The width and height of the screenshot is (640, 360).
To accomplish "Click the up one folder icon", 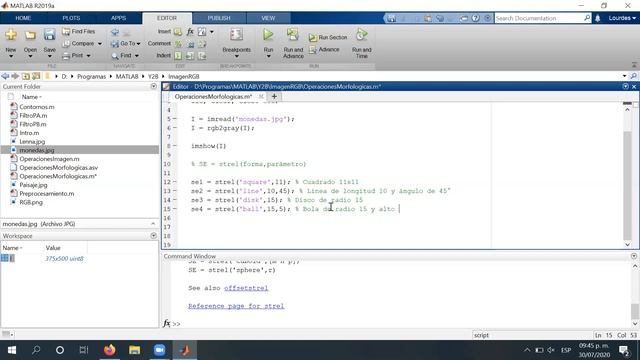I will click(26, 76).
